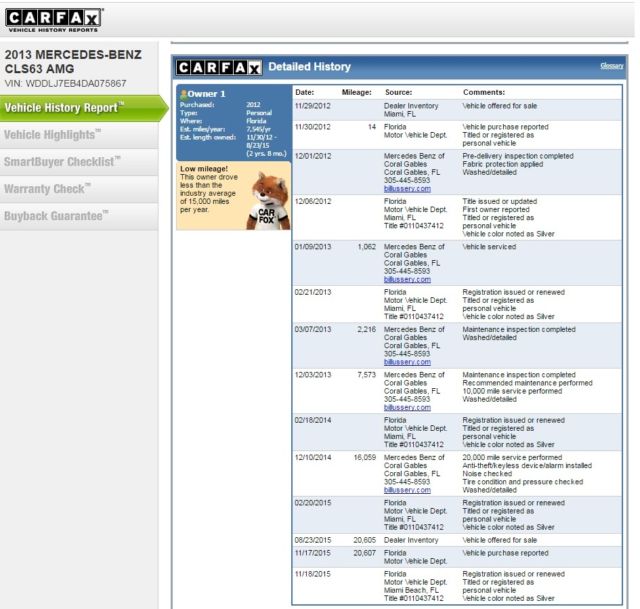The width and height of the screenshot is (640, 609).
Task: Click the CARFAX Vehicle History Reports logo
Action: (x=54, y=20)
